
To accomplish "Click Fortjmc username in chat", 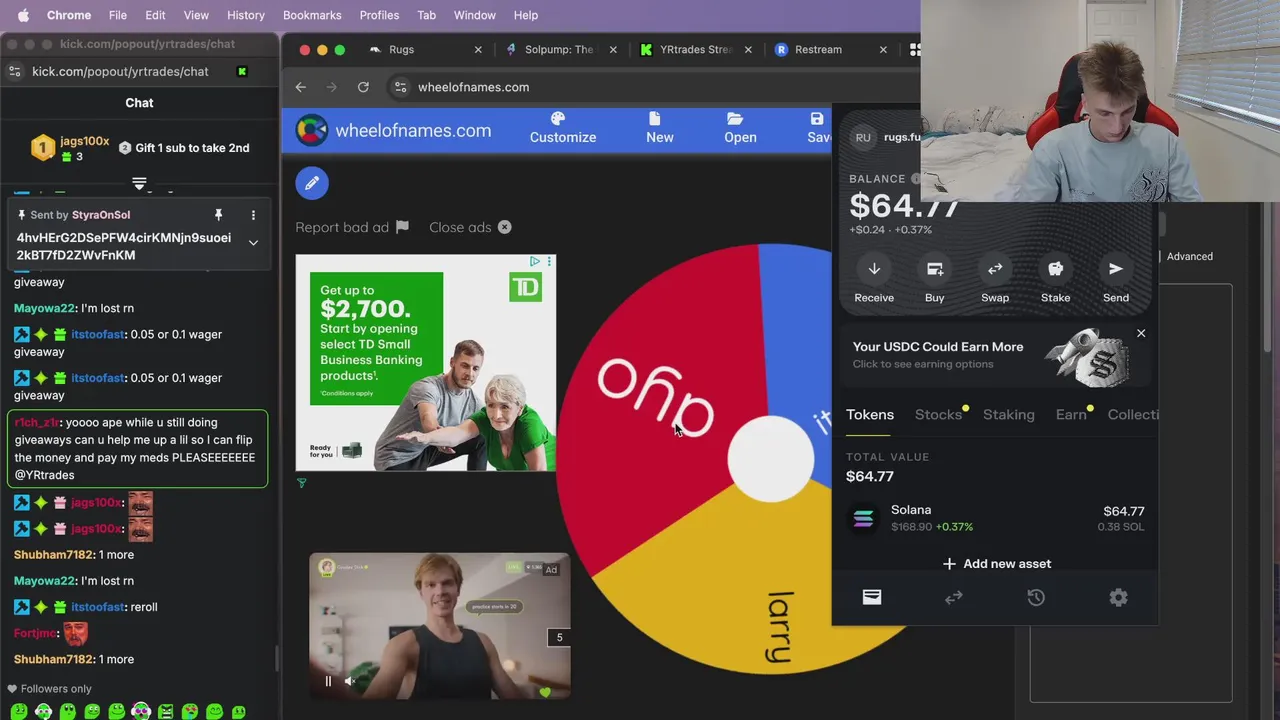I will (x=37, y=633).
